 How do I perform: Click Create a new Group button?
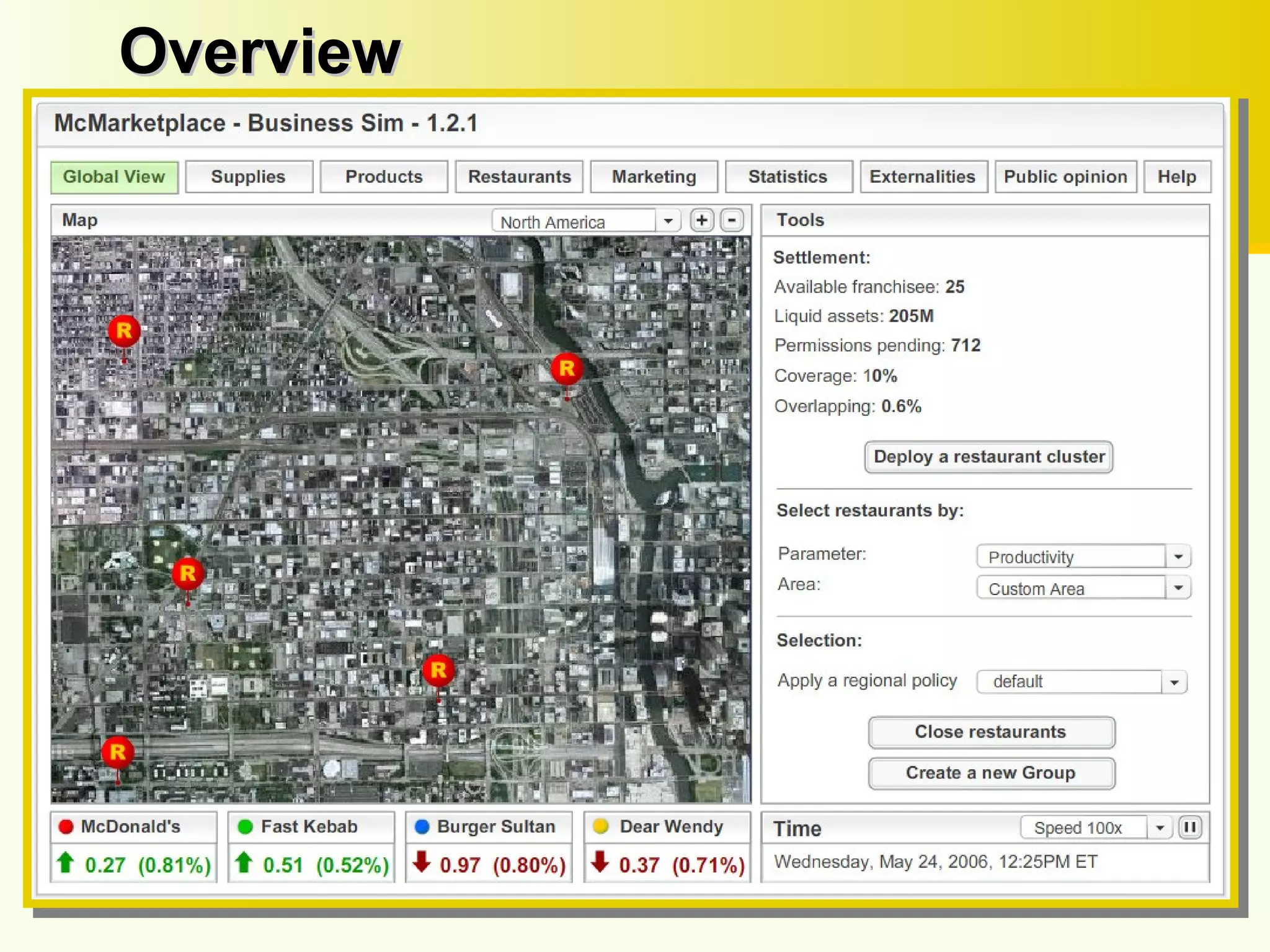991,773
